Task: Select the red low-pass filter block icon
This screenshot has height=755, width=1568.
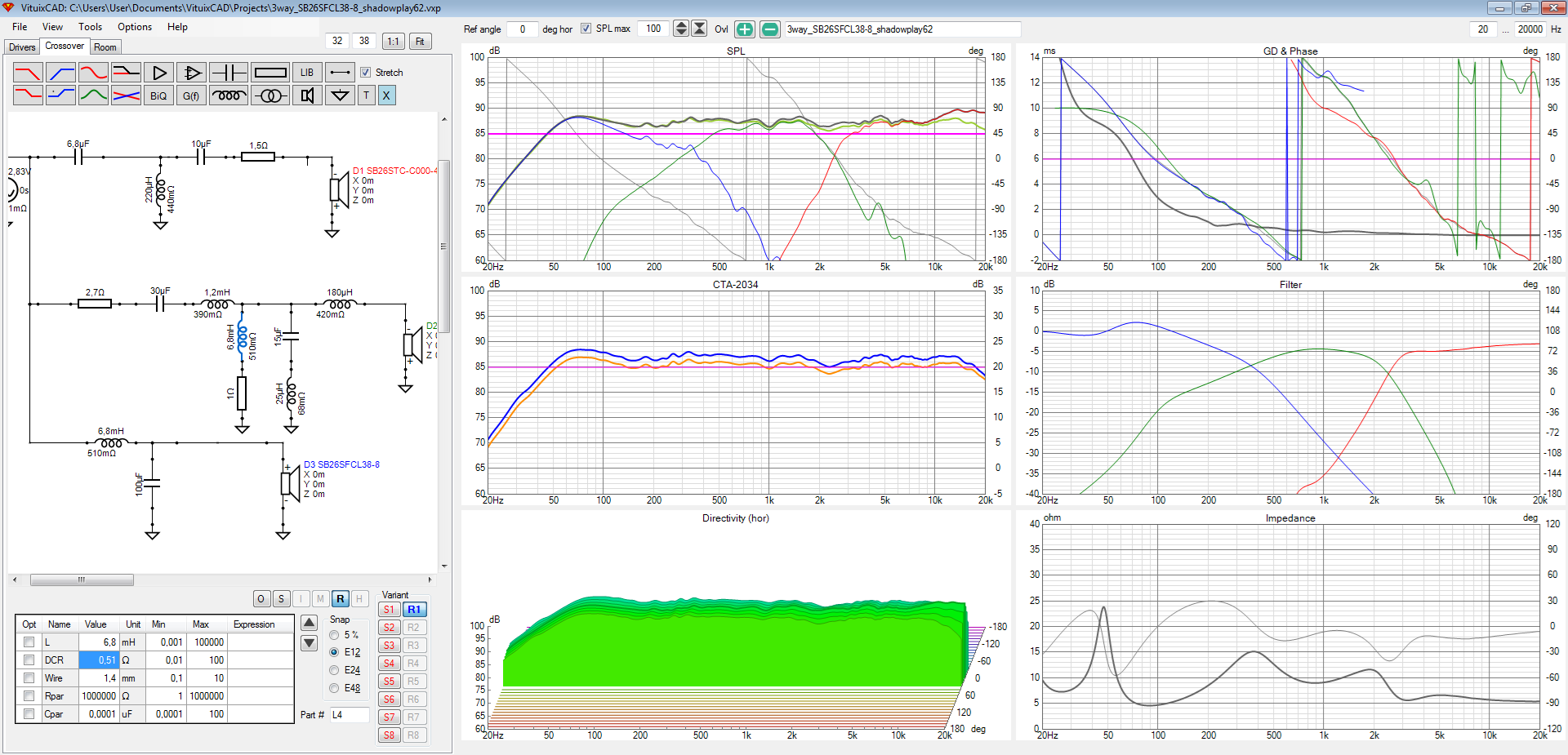Action: click(x=28, y=73)
